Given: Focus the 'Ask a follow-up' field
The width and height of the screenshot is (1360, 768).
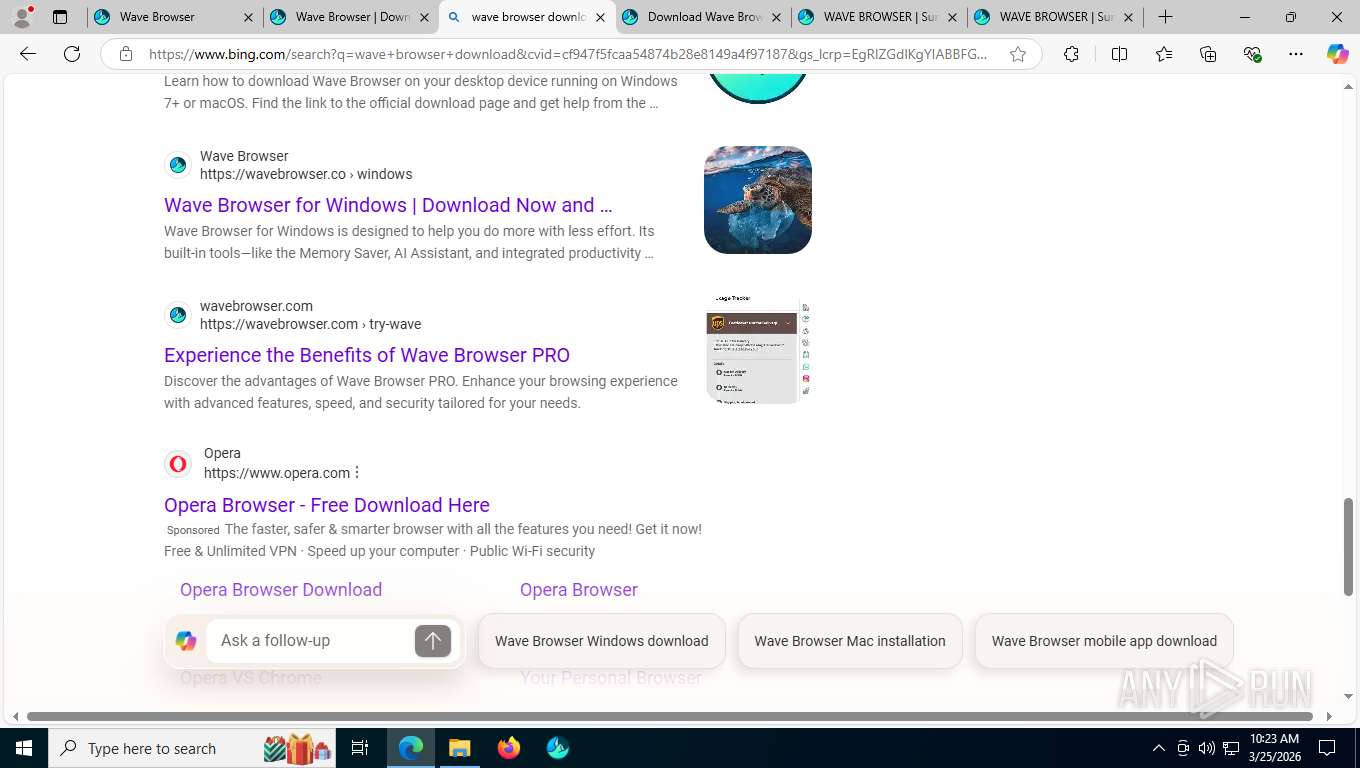Looking at the screenshot, I should (310, 641).
